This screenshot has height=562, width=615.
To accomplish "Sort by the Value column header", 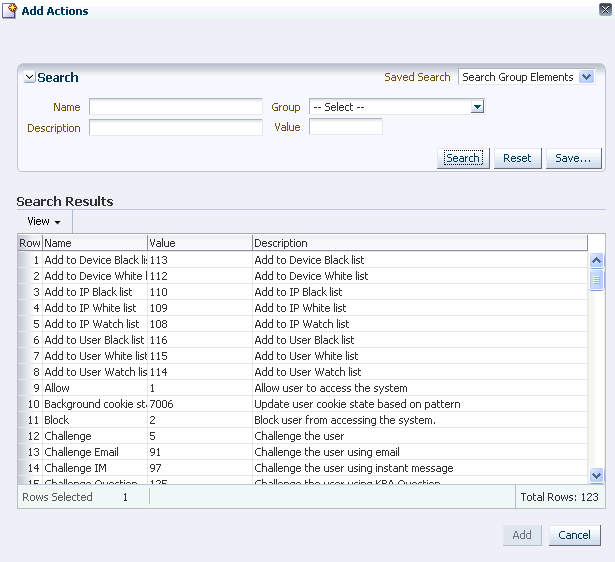I will (x=200, y=243).
